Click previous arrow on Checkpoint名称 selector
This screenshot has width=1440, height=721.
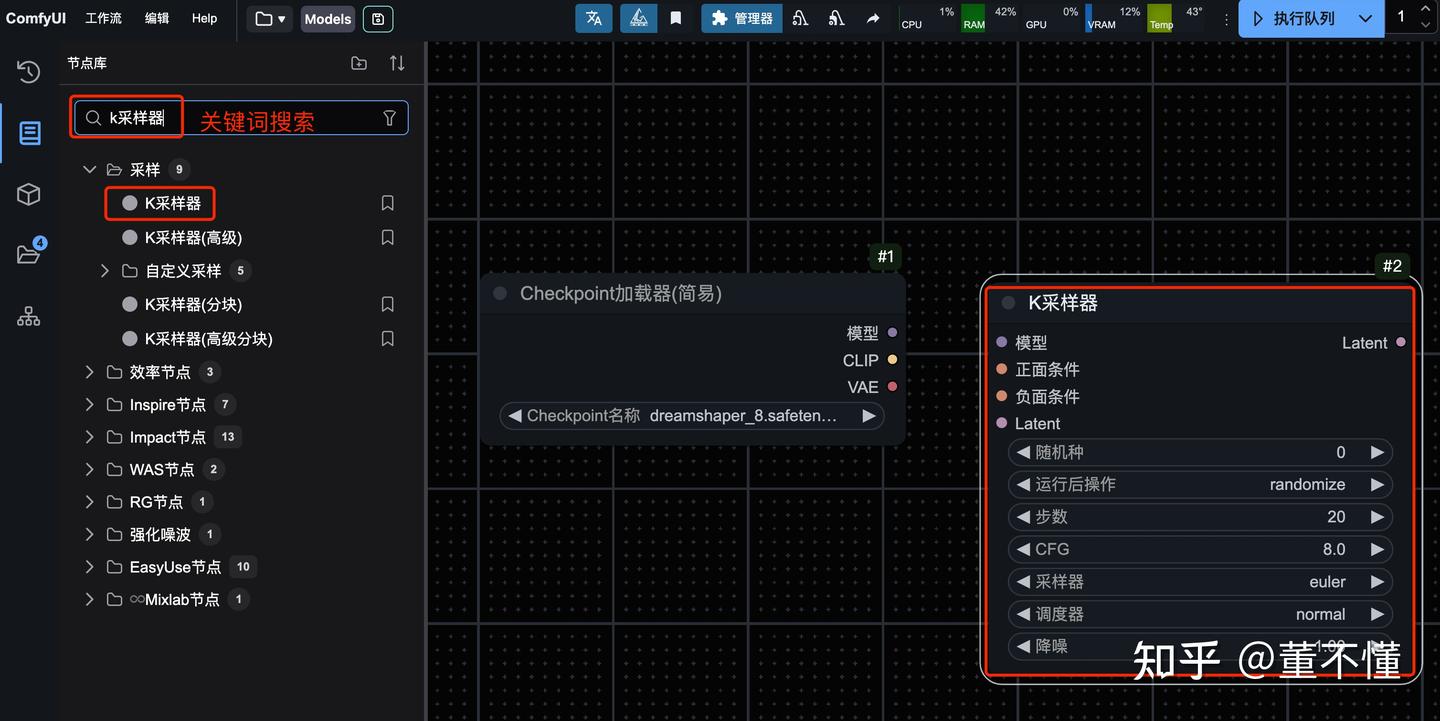[515, 415]
